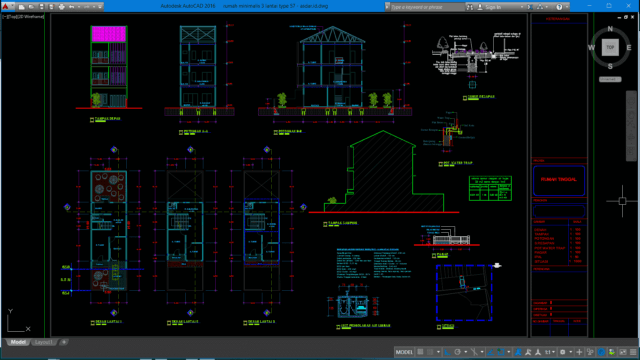Image resolution: width=640 pixels, height=360 pixels.
Task: Click the navigation bar on right edge
Action: click(x=631, y=126)
